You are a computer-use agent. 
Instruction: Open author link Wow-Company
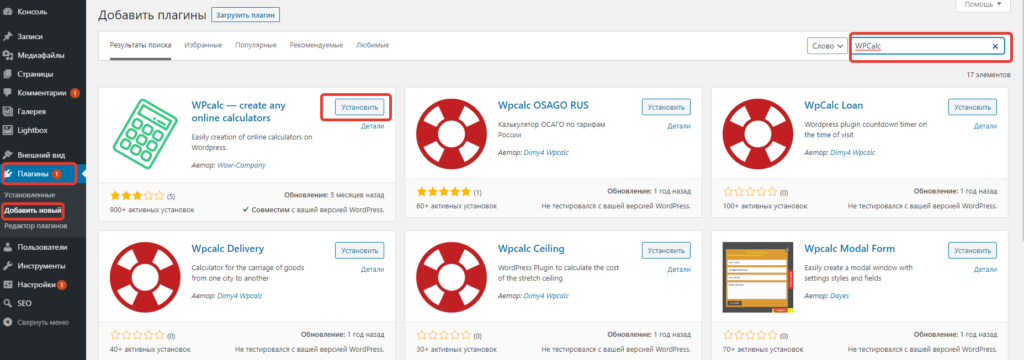[x=241, y=165]
